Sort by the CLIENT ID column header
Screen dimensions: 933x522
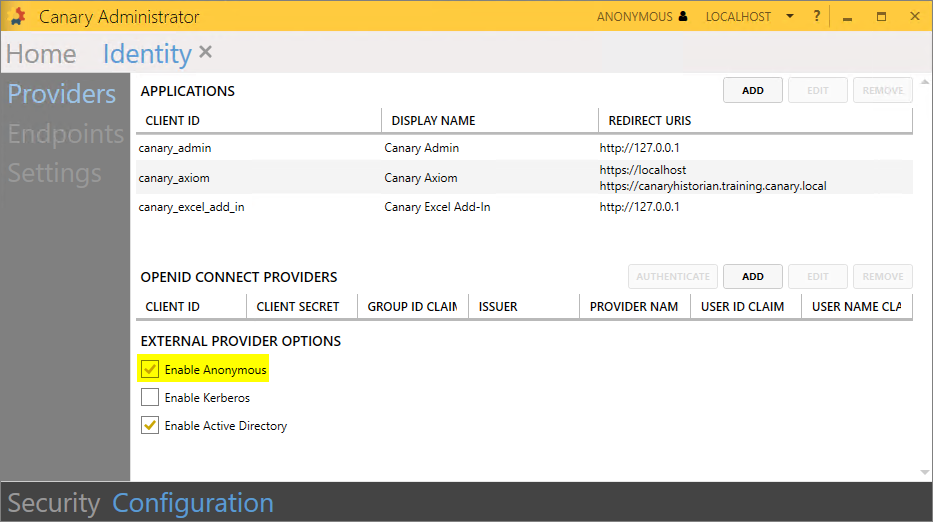coord(171,120)
